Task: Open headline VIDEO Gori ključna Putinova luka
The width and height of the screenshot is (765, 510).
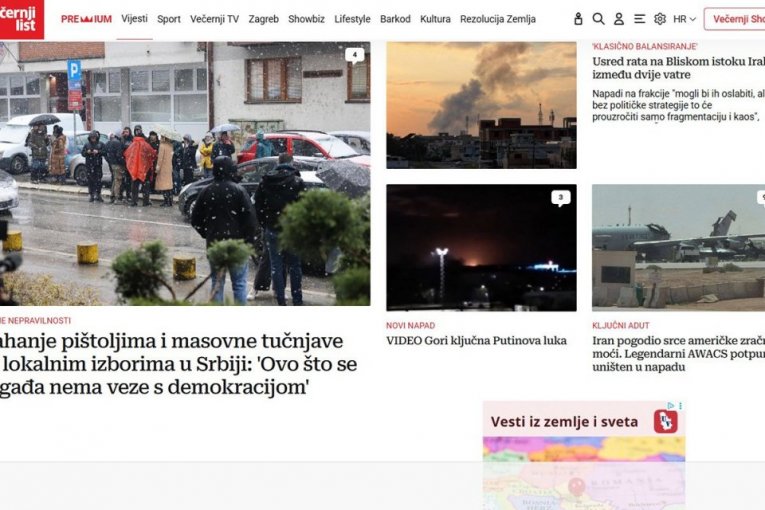Action: coord(476,341)
